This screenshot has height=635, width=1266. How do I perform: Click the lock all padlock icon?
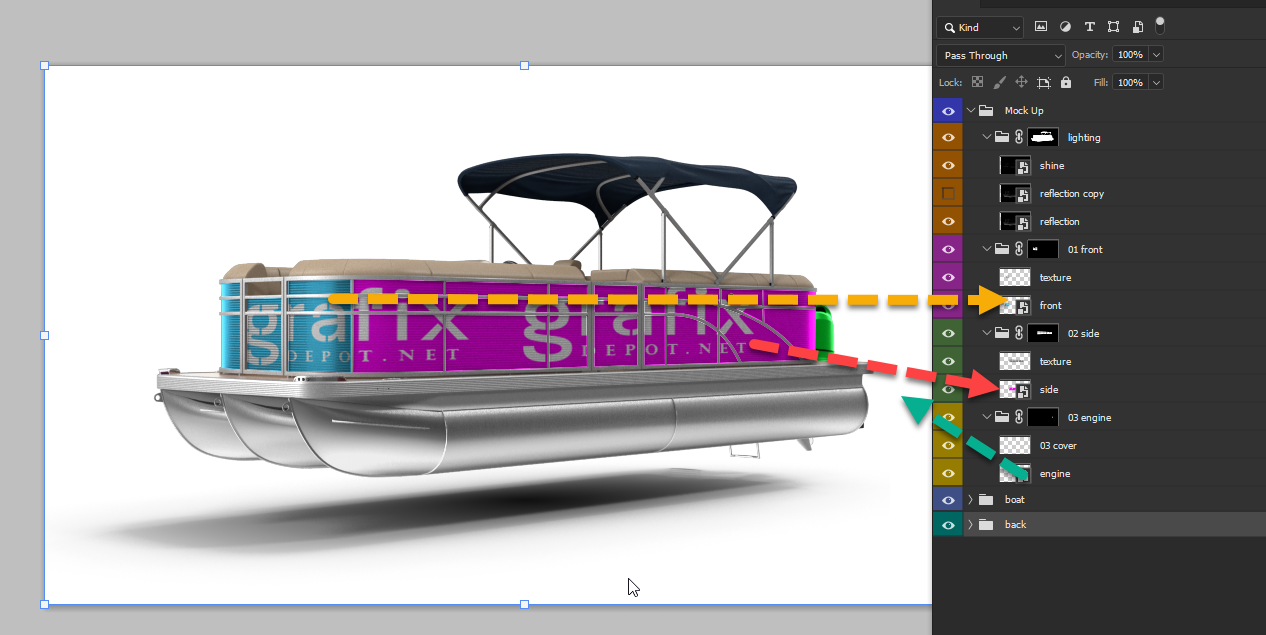[x=1066, y=82]
